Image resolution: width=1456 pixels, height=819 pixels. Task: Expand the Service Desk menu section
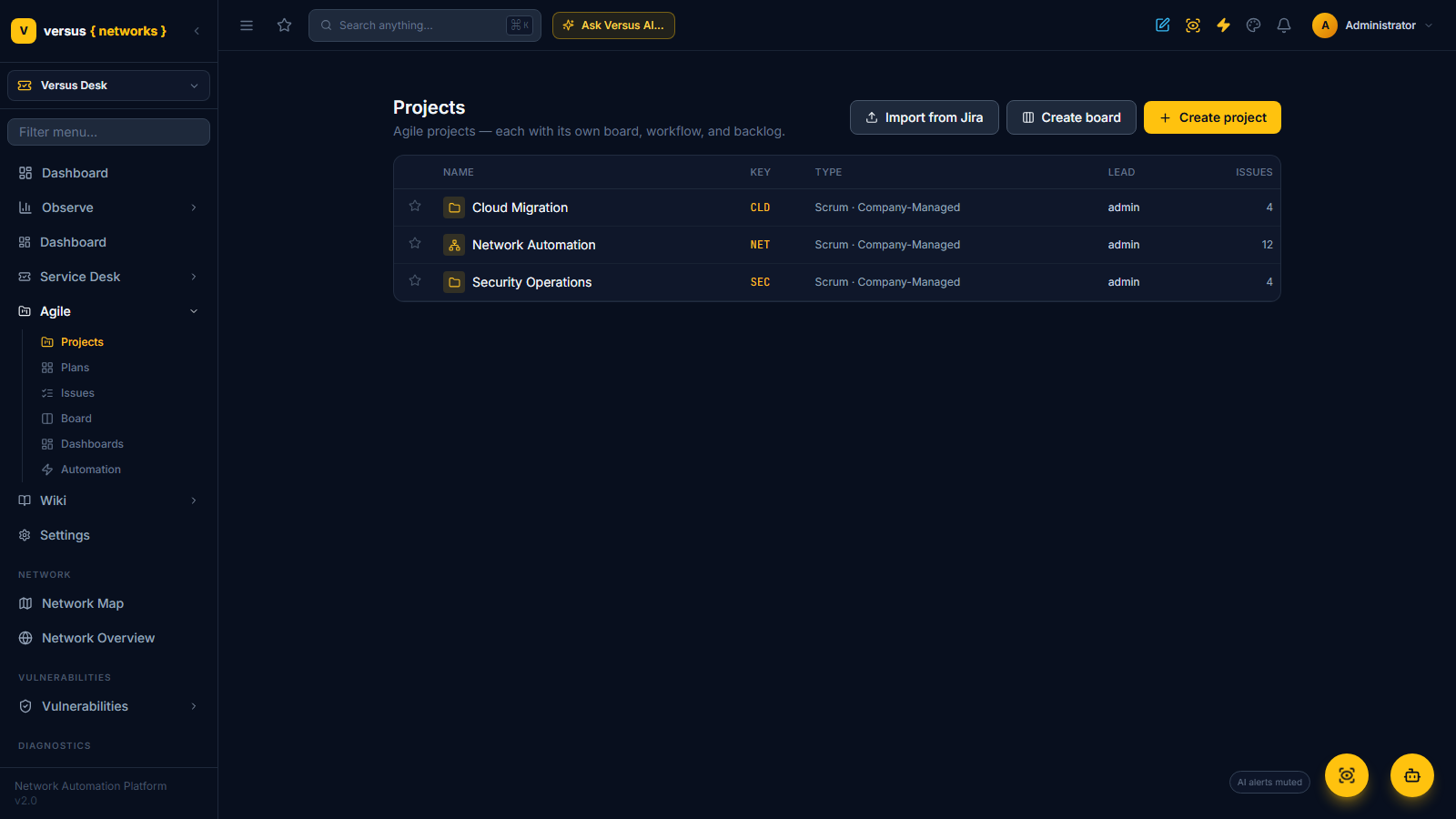108,277
